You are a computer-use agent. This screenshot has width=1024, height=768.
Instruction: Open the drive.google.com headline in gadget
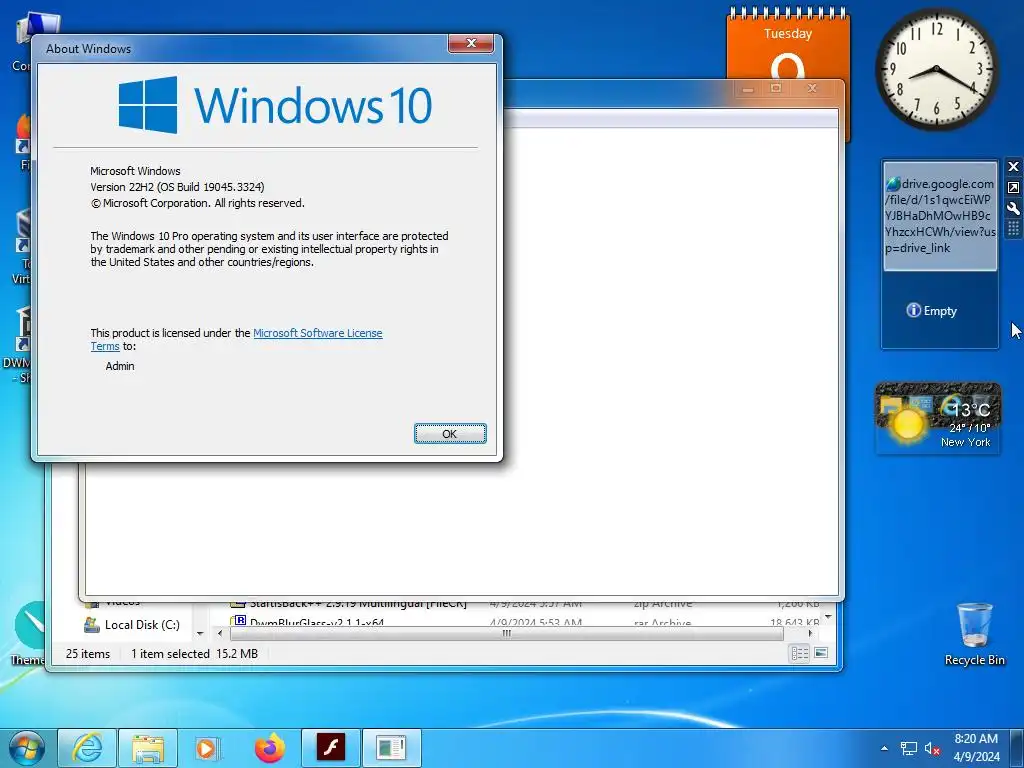click(x=940, y=216)
